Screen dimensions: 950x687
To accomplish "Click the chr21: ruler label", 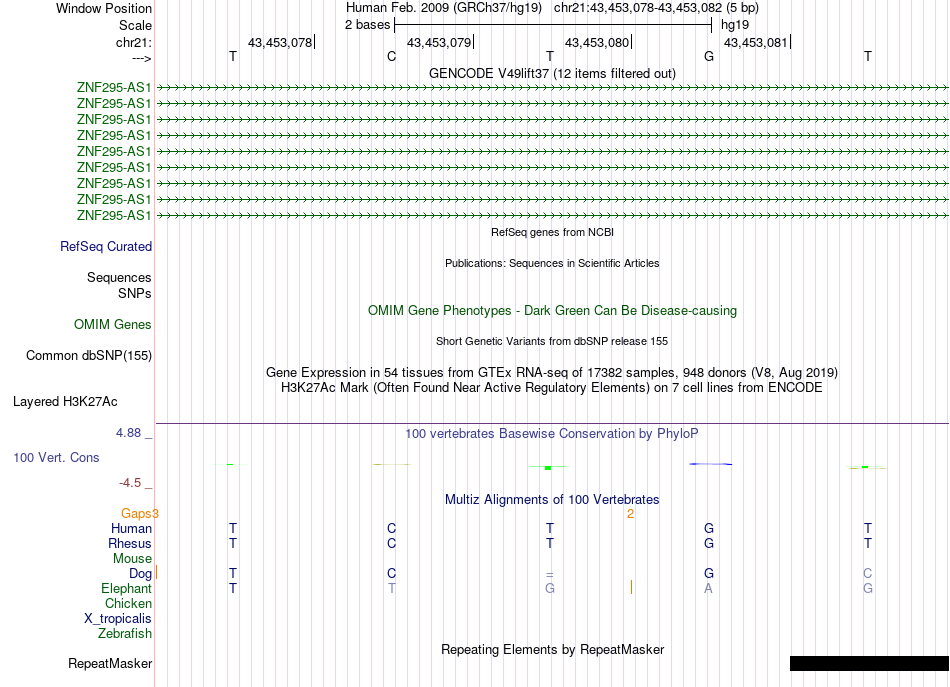I will point(133,42).
